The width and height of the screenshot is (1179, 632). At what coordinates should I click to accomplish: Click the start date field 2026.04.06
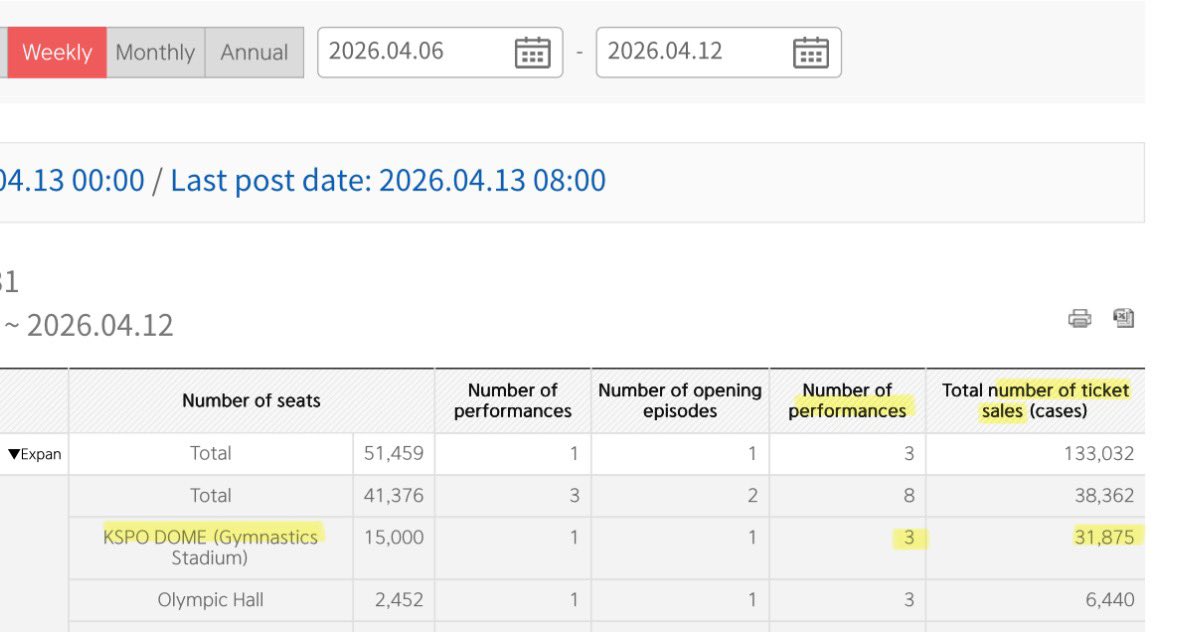pos(440,52)
